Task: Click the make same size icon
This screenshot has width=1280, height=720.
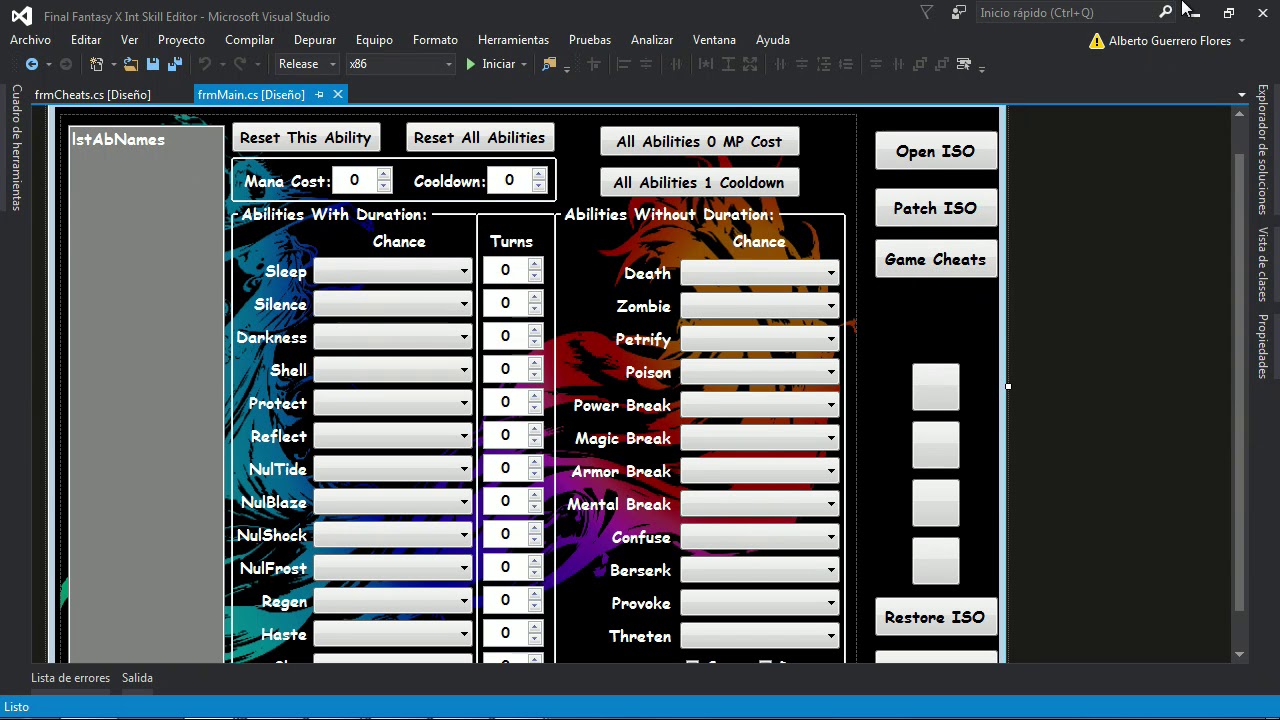Action: [x=750, y=64]
